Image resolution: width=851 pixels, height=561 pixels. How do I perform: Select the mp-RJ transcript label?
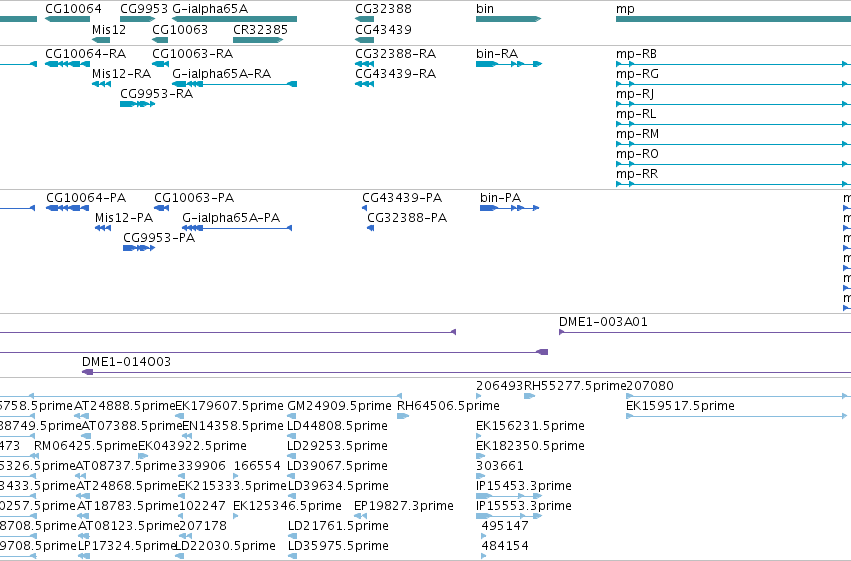635,93
